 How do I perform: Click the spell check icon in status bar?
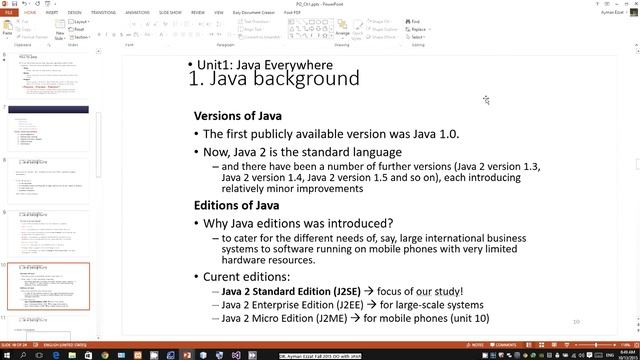click(x=36, y=345)
